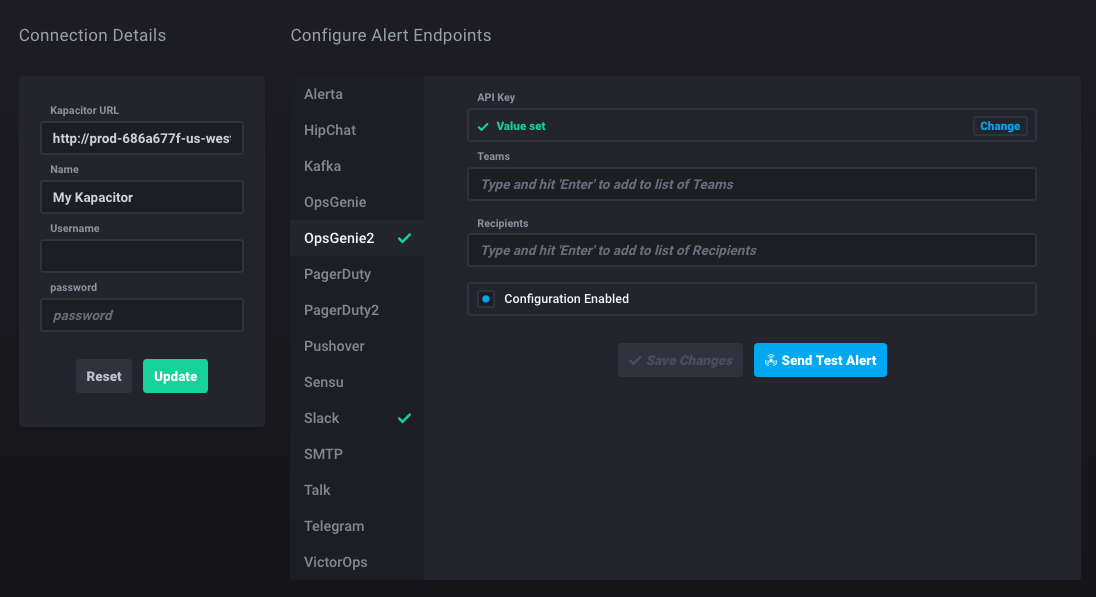Click the Kapacitor URL field

click(x=141, y=138)
